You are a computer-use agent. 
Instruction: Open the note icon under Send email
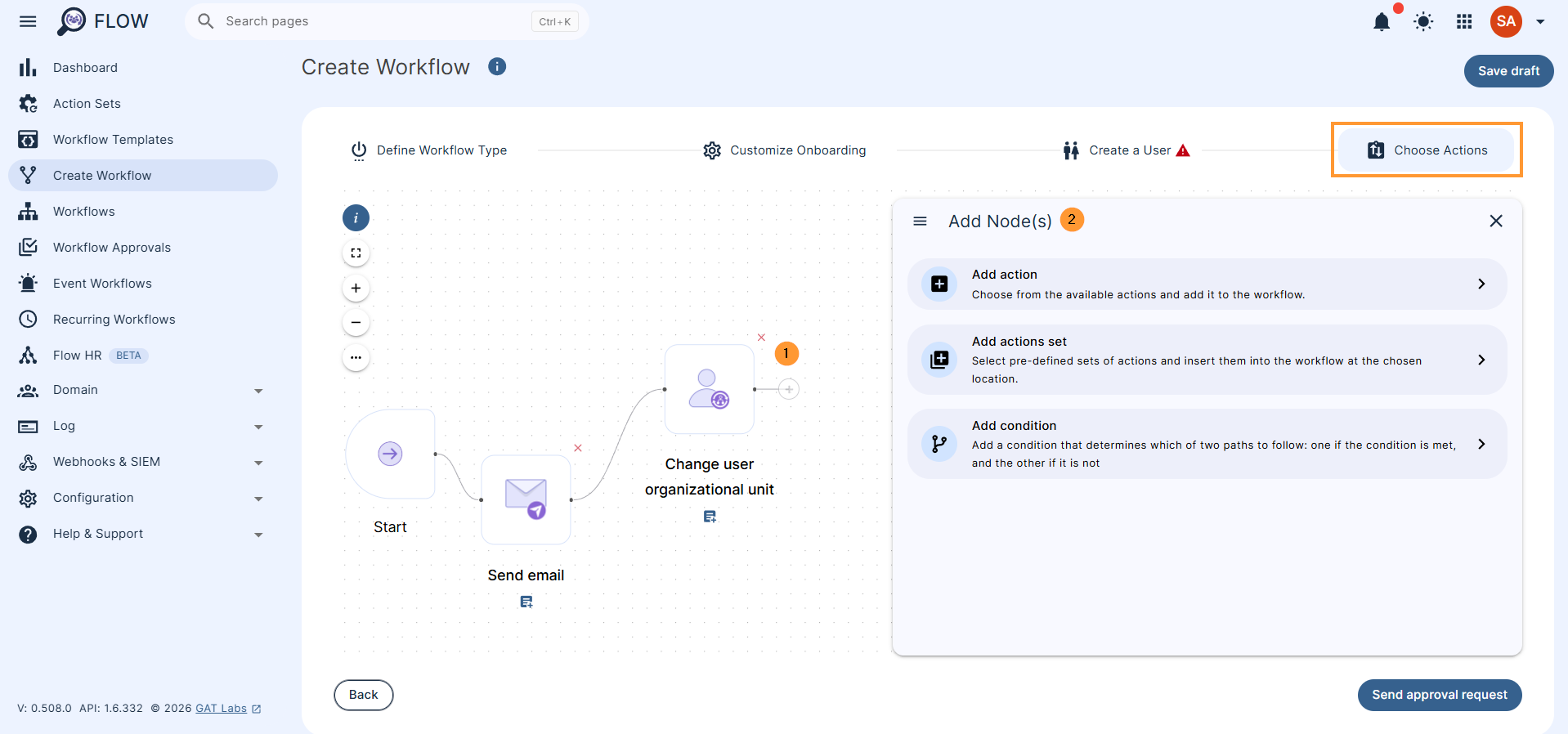[x=526, y=602]
